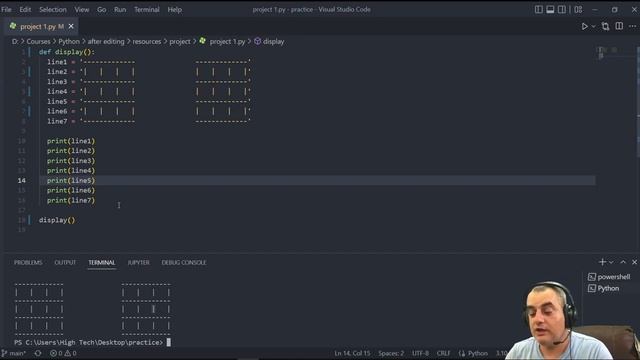Click resources breadcrumb folder
The image size is (640, 360).
(x=147, y=41)
